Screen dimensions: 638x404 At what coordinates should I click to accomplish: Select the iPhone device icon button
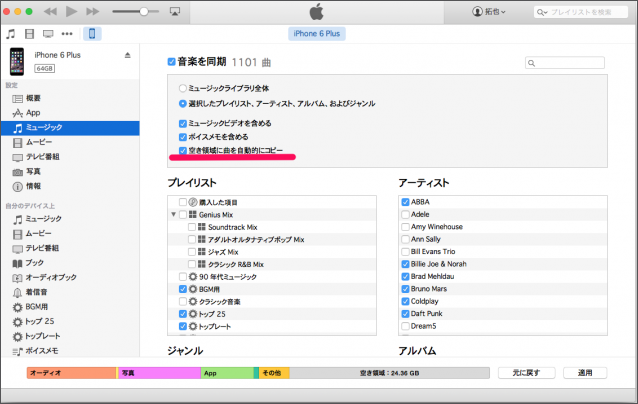pyautogui.click(x=92, y=34)
